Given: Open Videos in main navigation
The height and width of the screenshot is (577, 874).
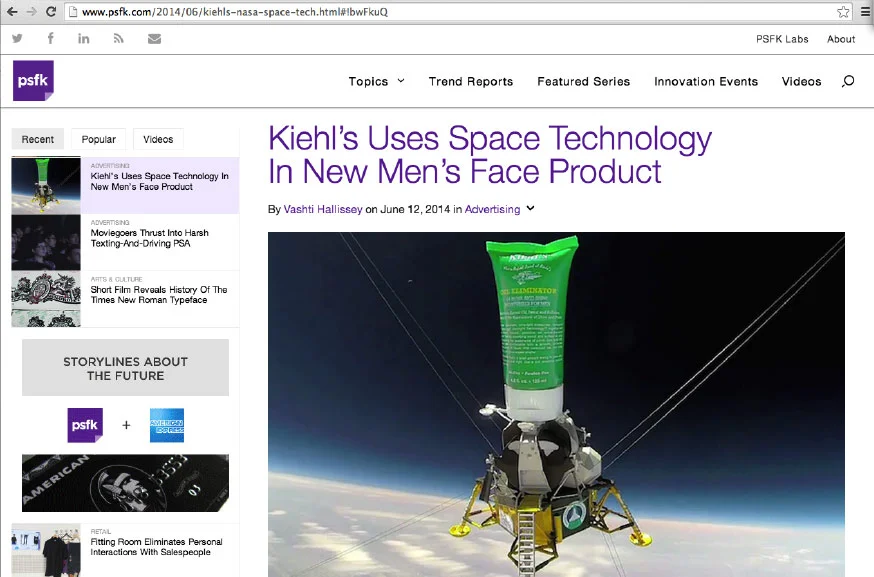Looking at the screenshot, I should [x=802, y=81].
